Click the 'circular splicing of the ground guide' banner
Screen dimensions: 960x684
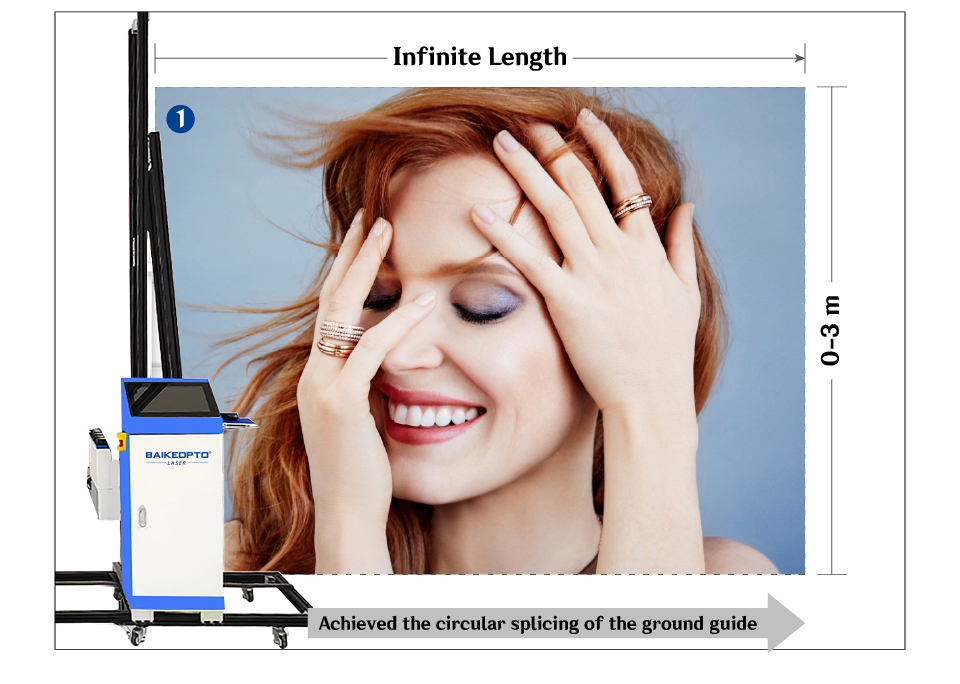pos(537,624)
